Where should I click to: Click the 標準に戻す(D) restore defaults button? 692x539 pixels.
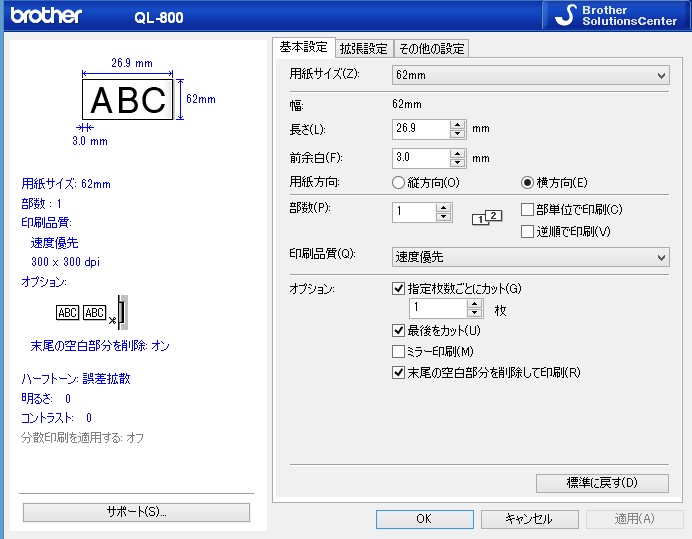[x=602, y=483]
